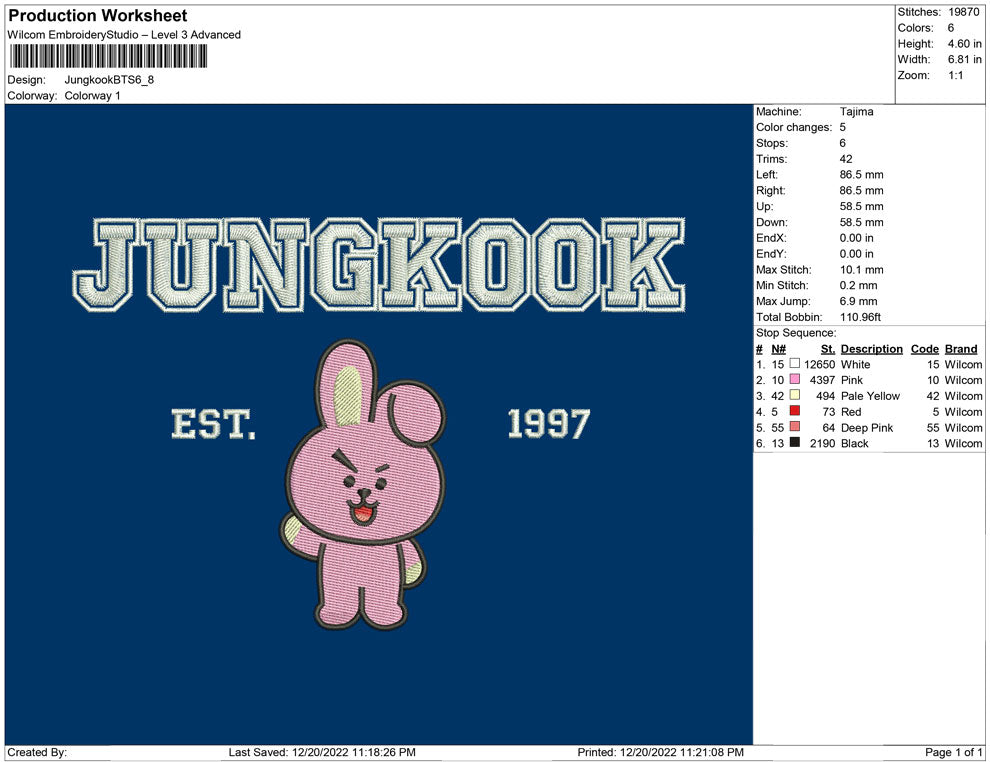Click the Up value '58.5 mm'

coord(862,206)
